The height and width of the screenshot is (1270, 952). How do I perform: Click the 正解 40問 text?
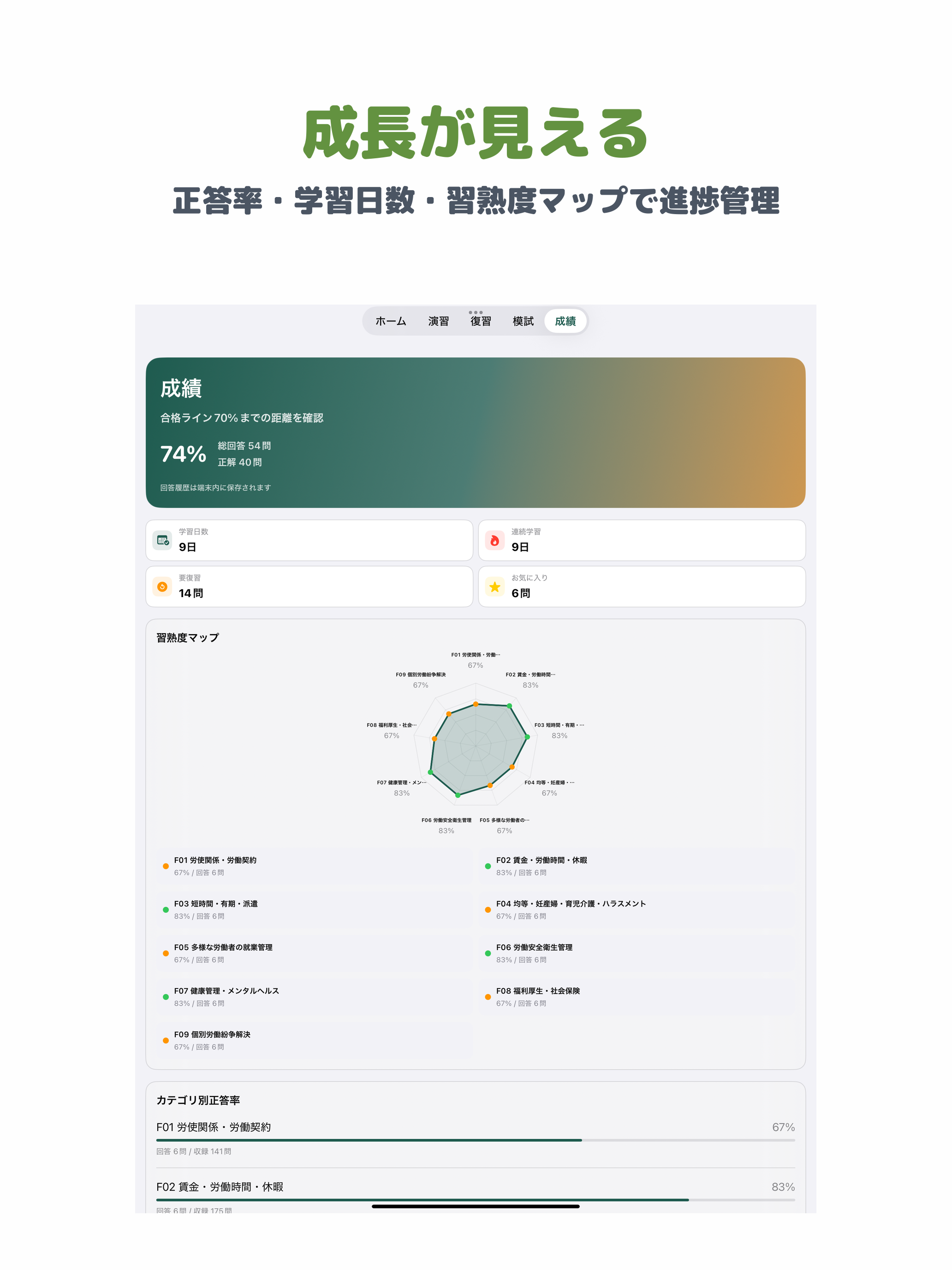(239, 462)
